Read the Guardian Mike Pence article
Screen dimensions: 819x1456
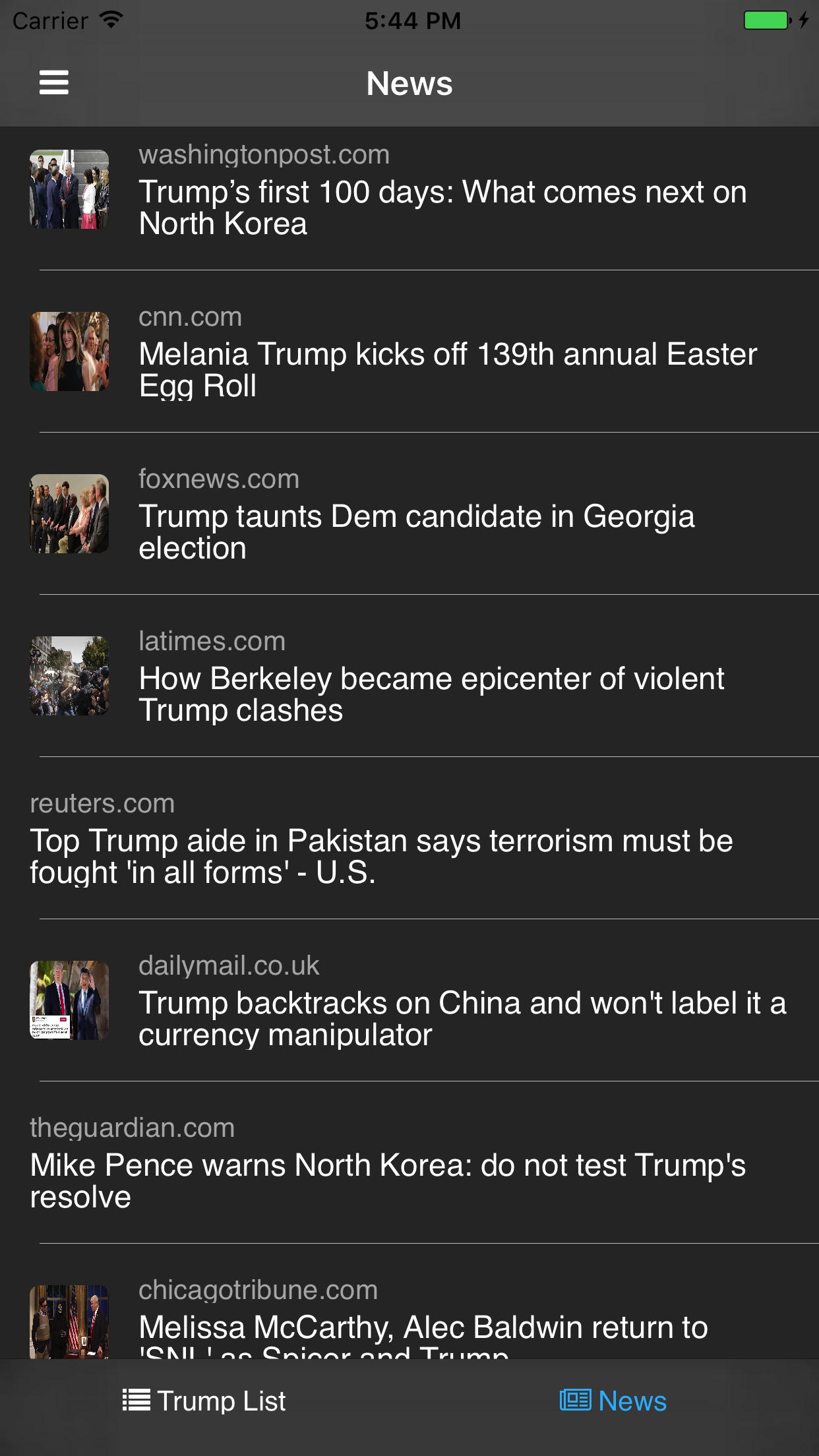tap(388, 1181)
